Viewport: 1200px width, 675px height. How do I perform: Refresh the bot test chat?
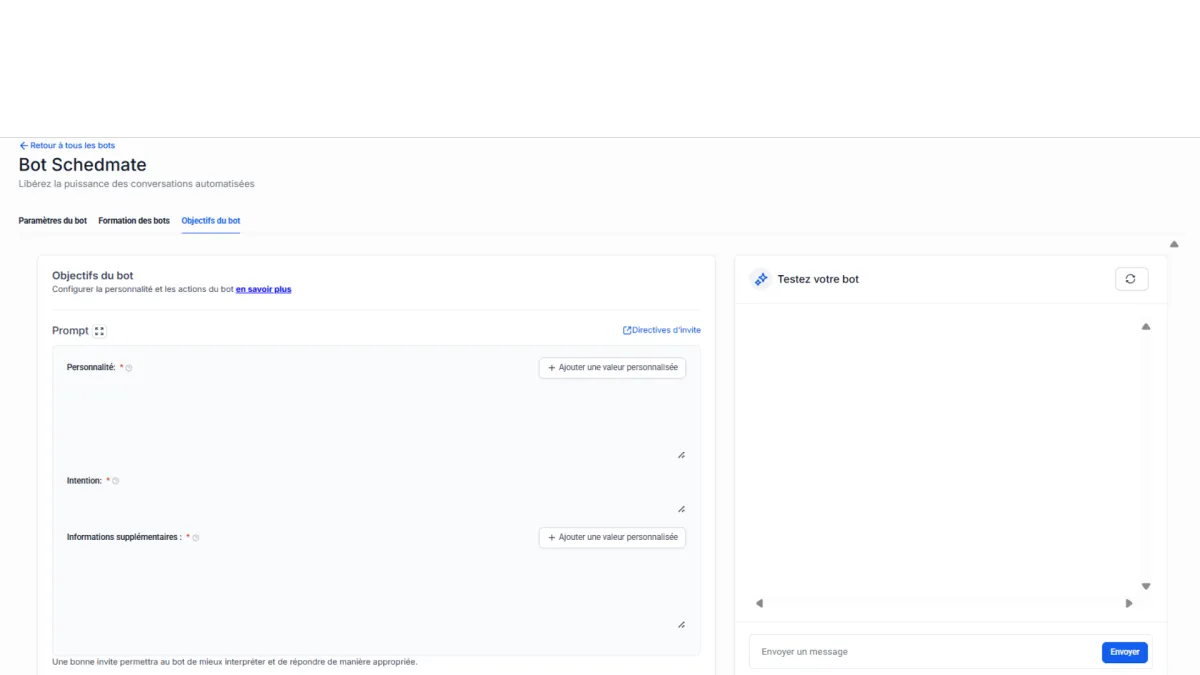click(x=1131, y=279)
